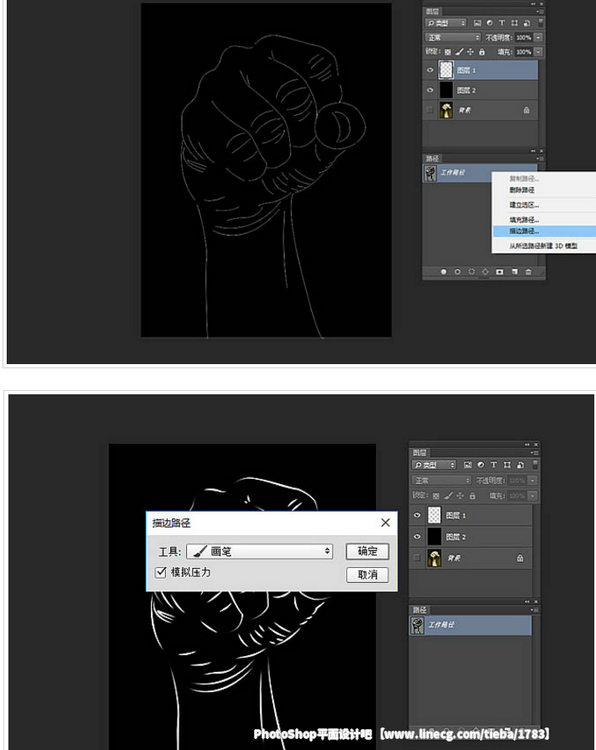596x750 pixels.
Task: Click shape filter icon in lower screenshot
Action: (x=507, y=464)
